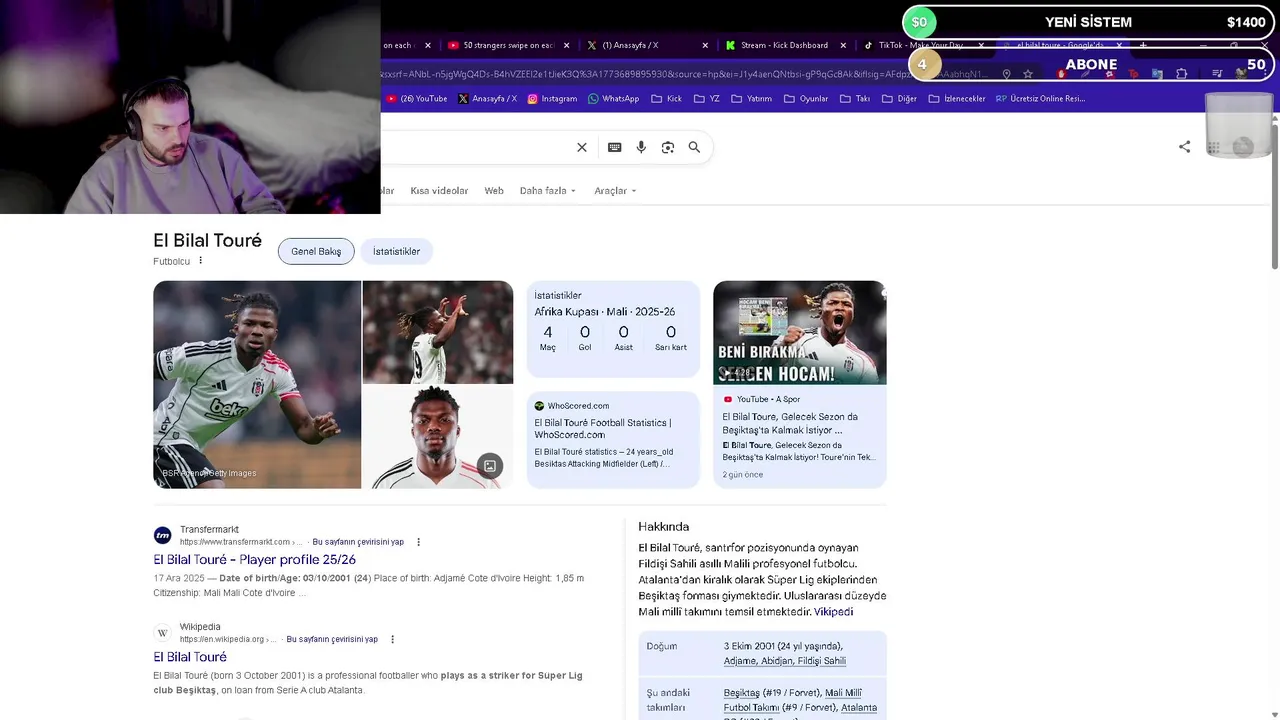Screen dimensions: 1280x720
Task: Open El Bilal Touré - Player profile 25/26 link
Action: (254, 560)
